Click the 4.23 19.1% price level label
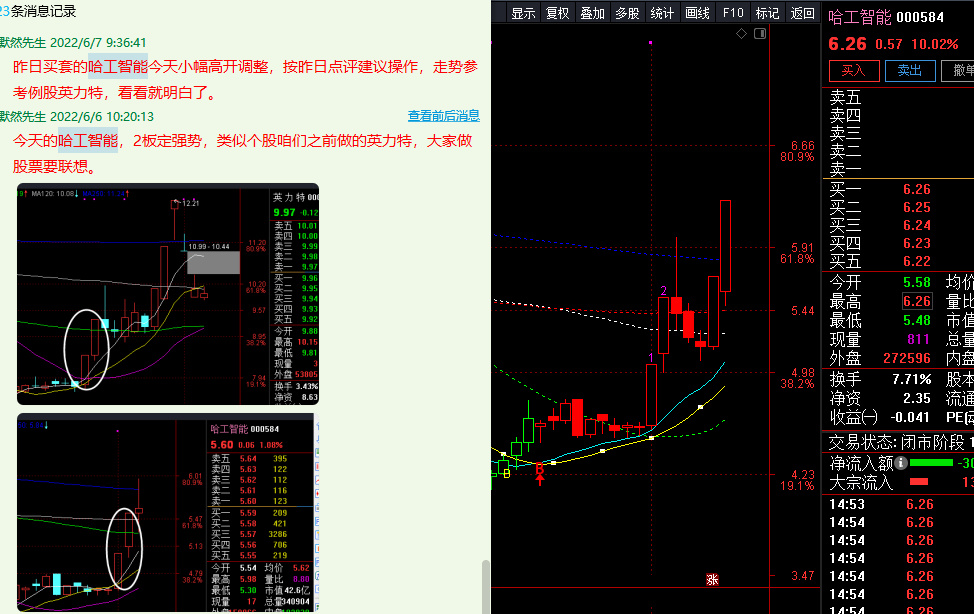The height and width of the screenshot is (614, 974). click(x=798, y=480)
